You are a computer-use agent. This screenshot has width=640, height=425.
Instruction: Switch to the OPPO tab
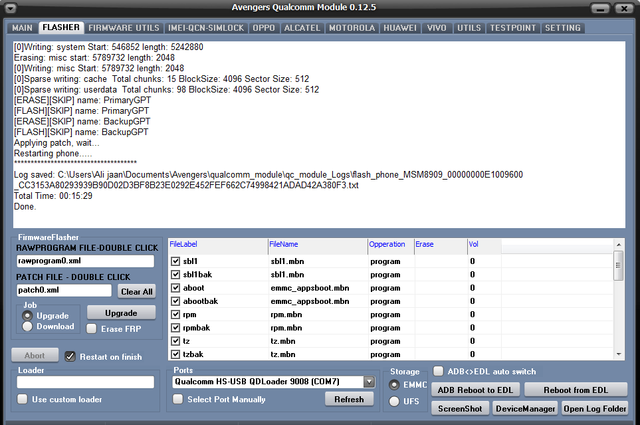point(264,28)
